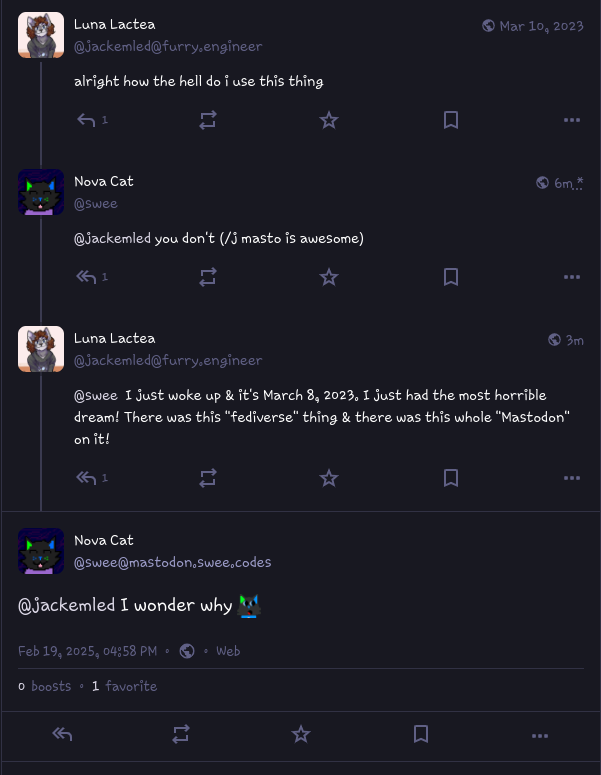Bookmark Nova Cat's 6m reply
Image resolution: width=601 pixels, height=775 pixels.
point(451,277)
